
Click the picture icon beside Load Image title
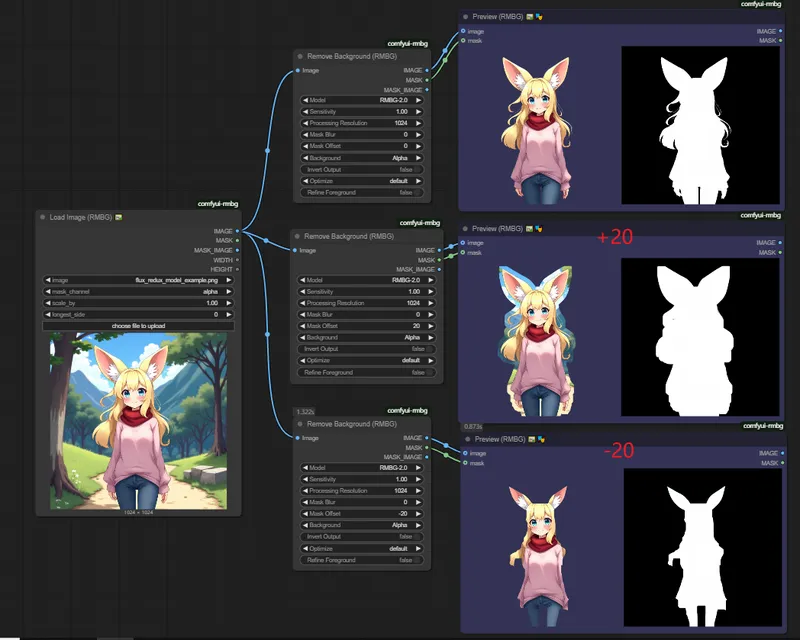[x=119, y=217]
